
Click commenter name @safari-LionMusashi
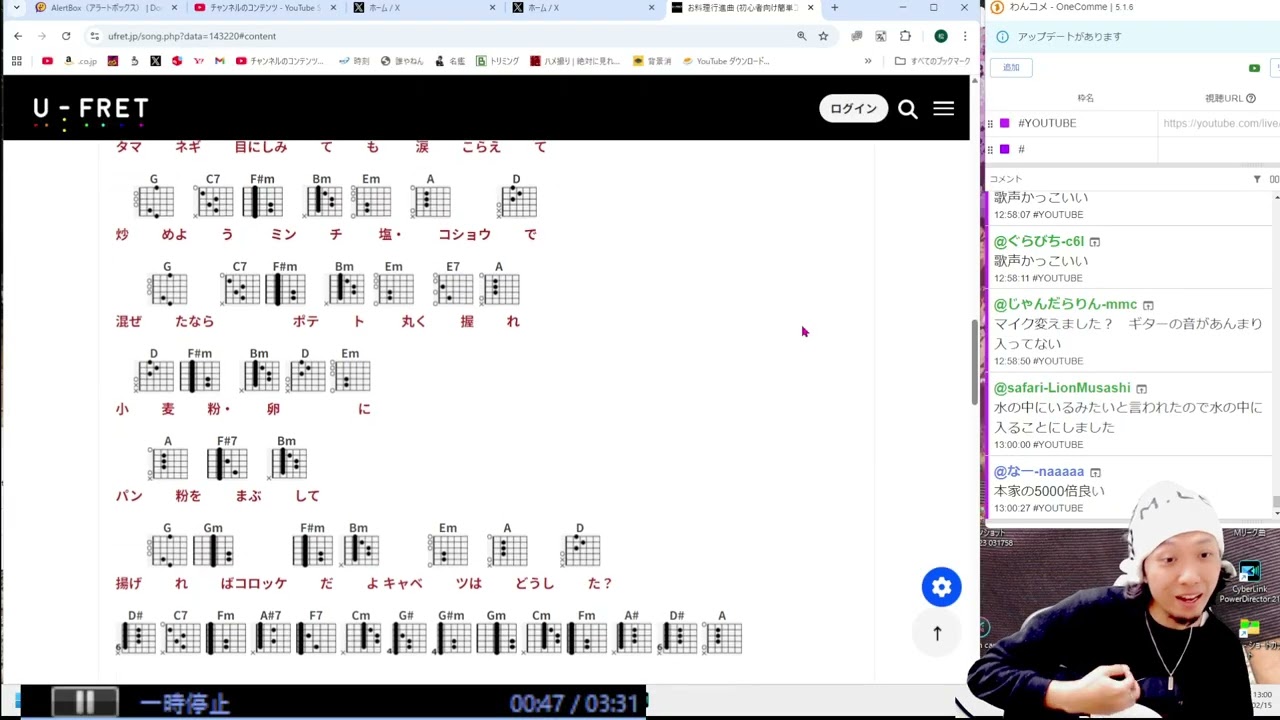coord(1062,388)
